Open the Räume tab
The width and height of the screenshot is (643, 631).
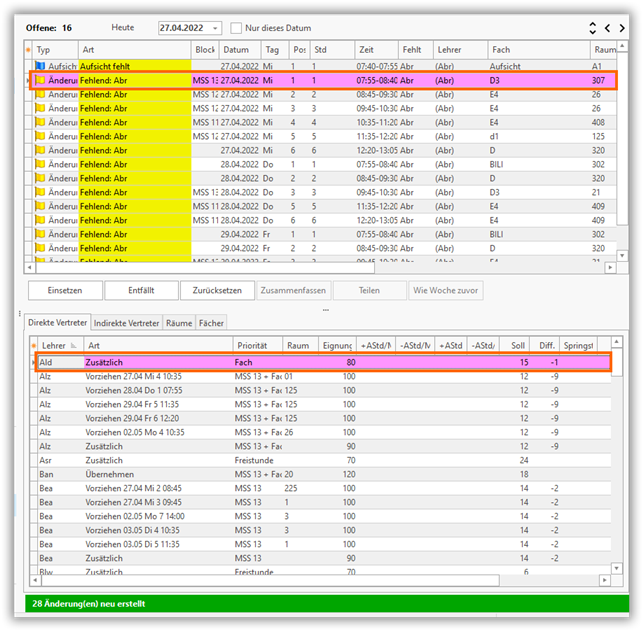179,323
